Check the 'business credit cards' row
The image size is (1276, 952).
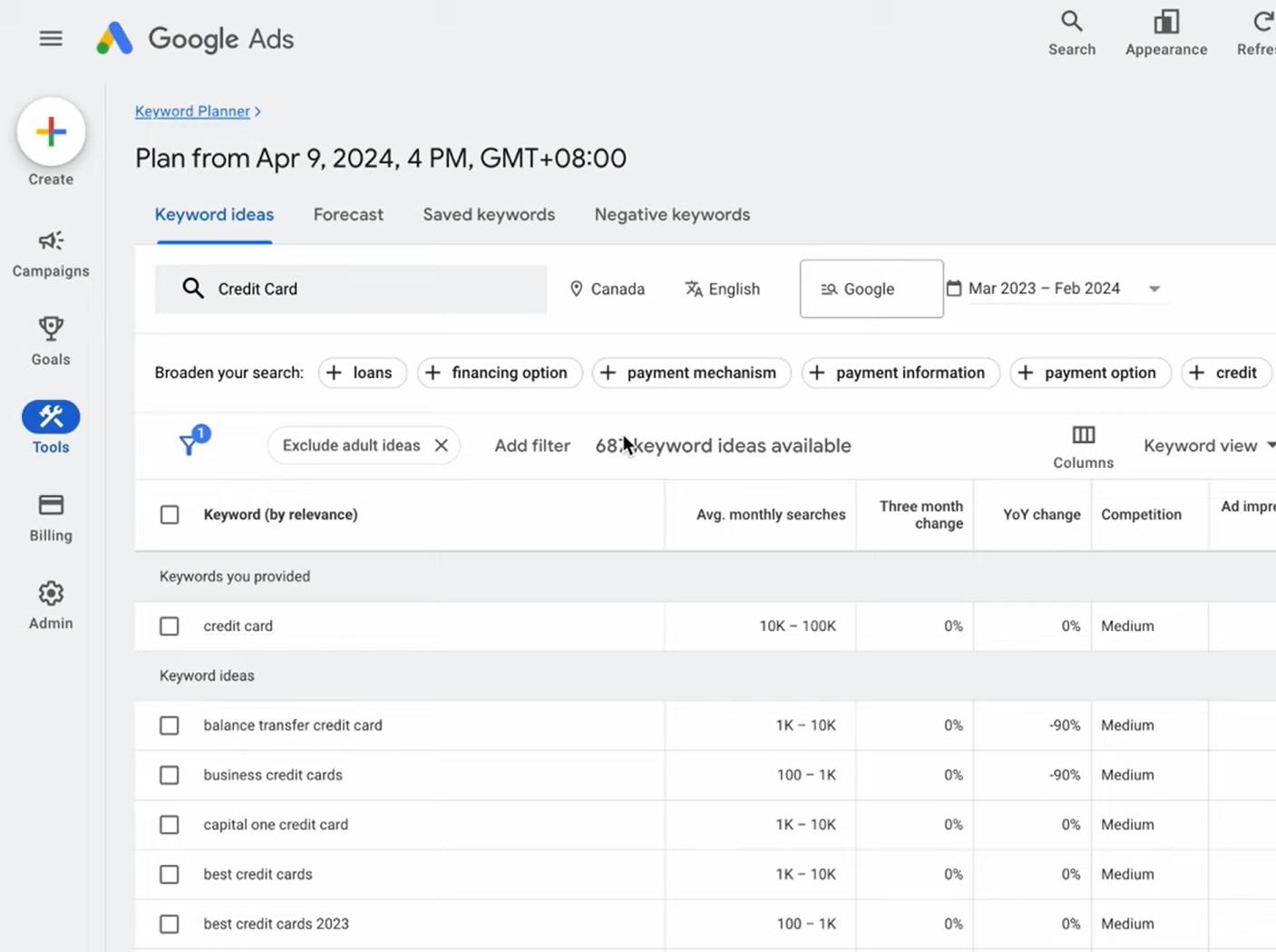coord(170,775)
